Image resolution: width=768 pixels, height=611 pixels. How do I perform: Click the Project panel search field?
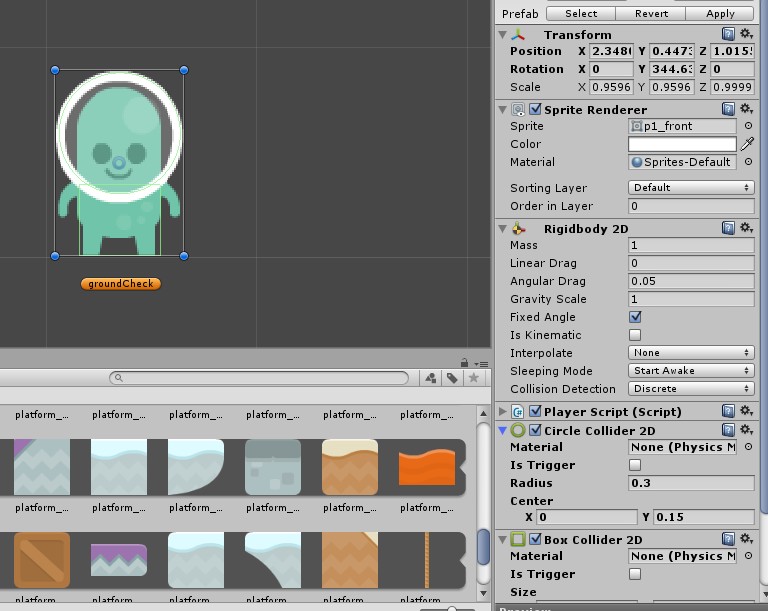pyautogui.click(x=262, y=378)
